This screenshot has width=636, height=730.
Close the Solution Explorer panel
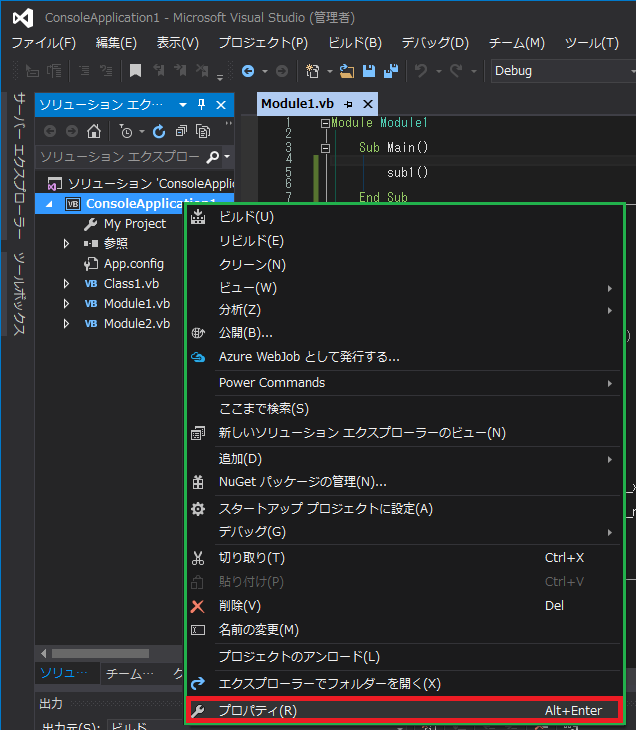click(221, 105)
